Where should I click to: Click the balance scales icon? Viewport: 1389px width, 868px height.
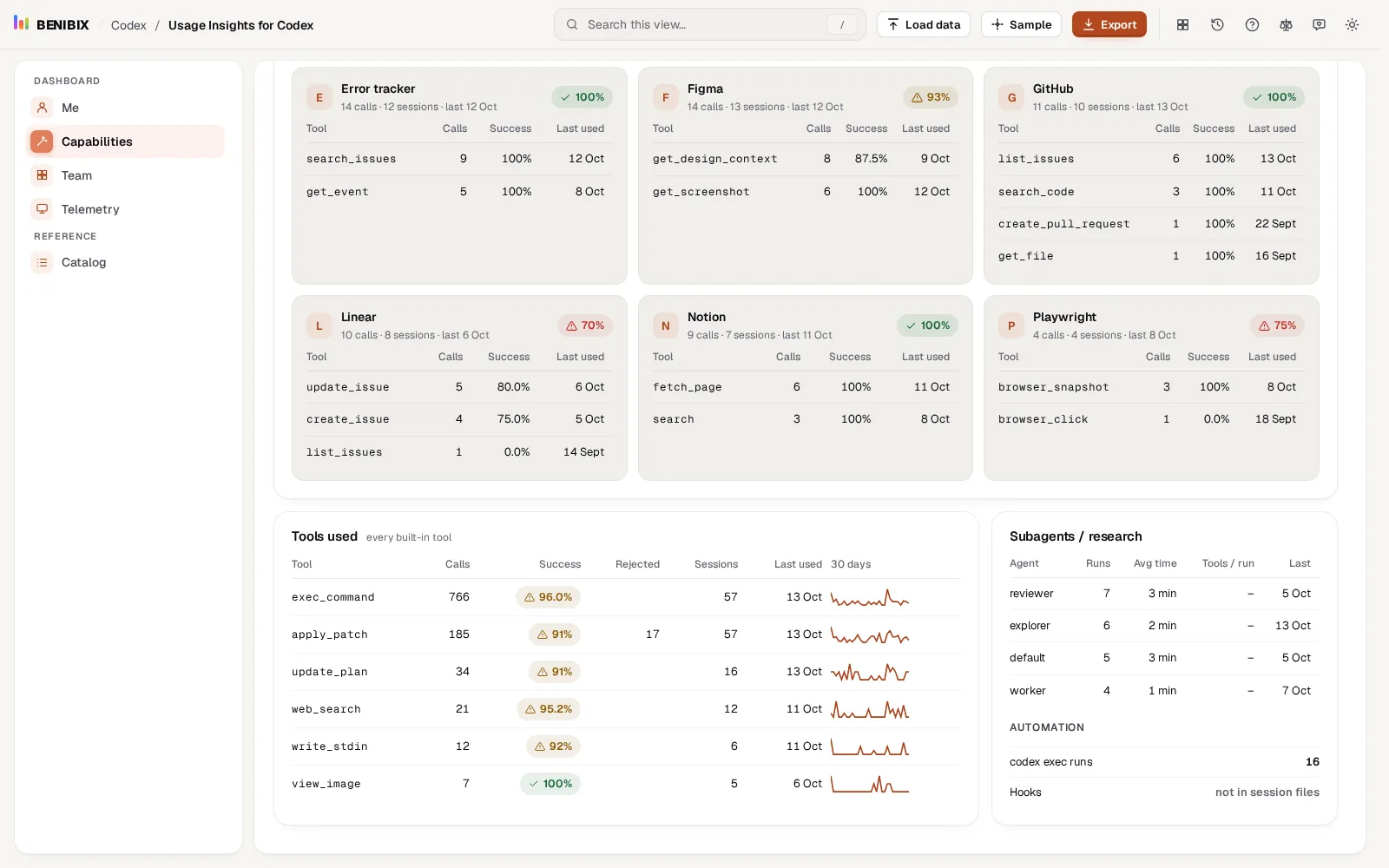tap(1286, 24)
